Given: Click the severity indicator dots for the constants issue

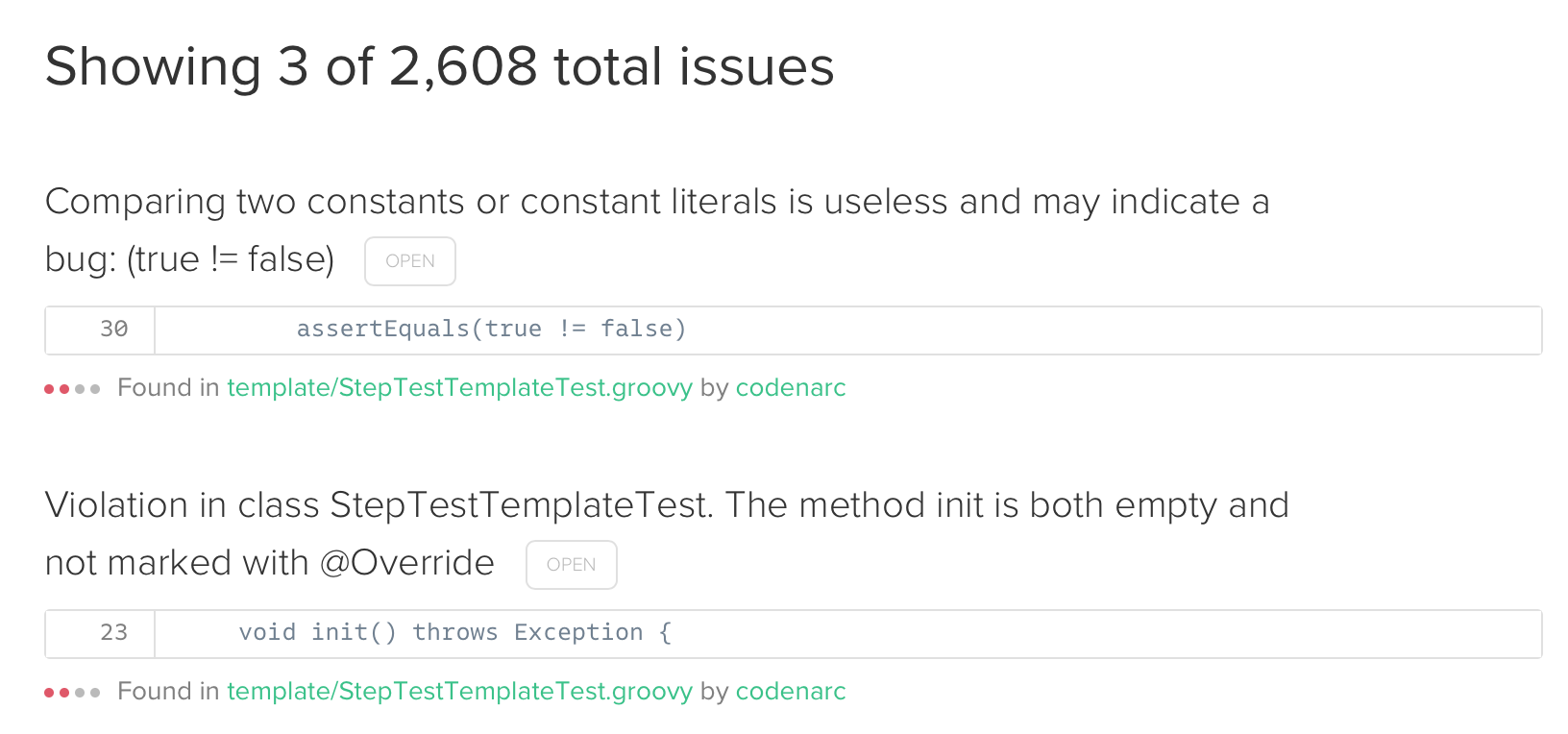Looking at the screenshot, I should (72, 389).
